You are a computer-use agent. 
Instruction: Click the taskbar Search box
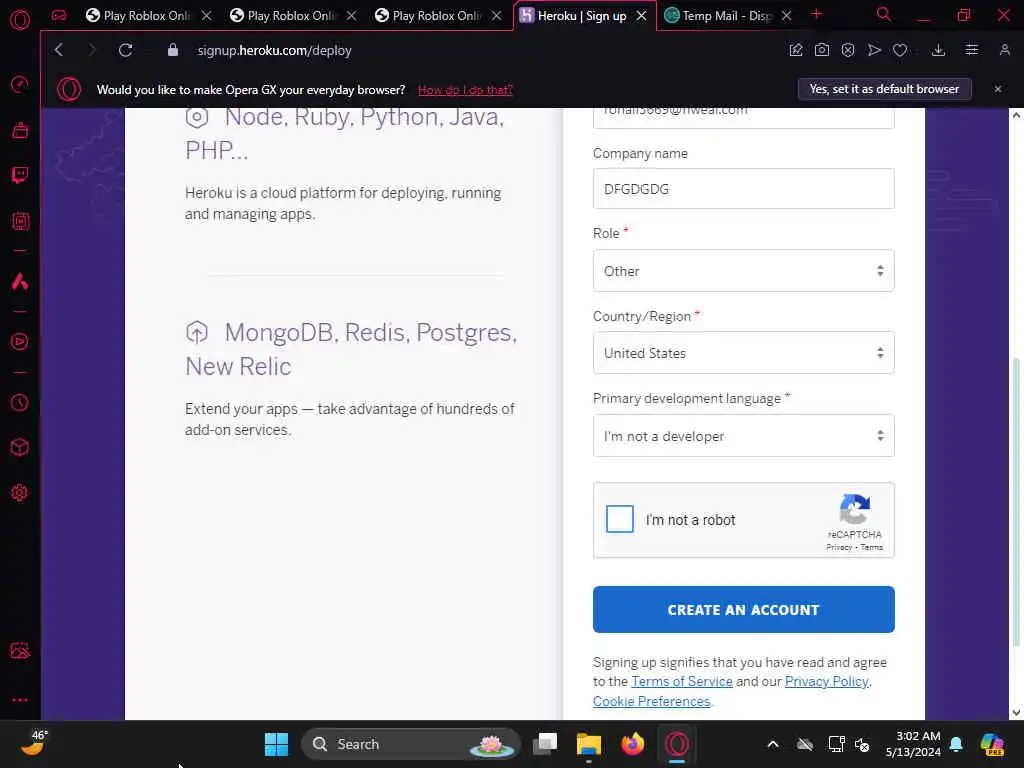point(411,744)
